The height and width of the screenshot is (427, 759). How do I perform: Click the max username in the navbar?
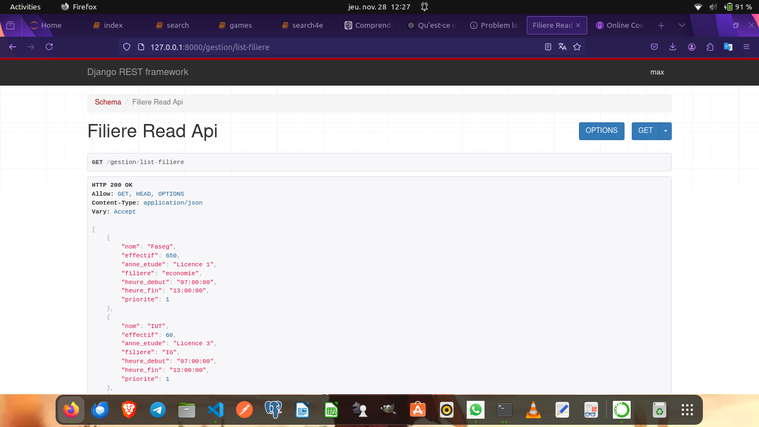tap(657, 72)
